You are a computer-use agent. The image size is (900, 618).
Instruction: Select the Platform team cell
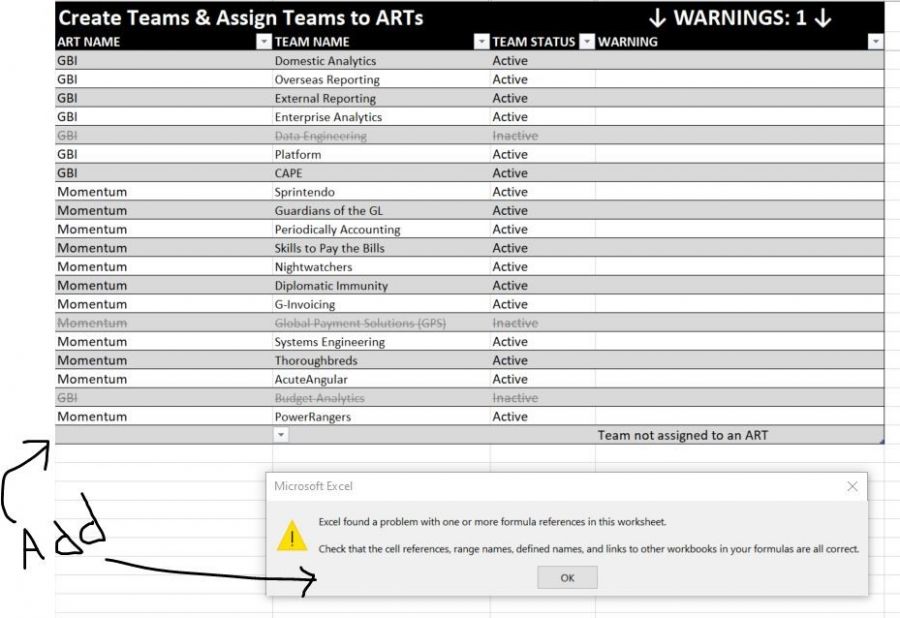[x=381, y=154]
